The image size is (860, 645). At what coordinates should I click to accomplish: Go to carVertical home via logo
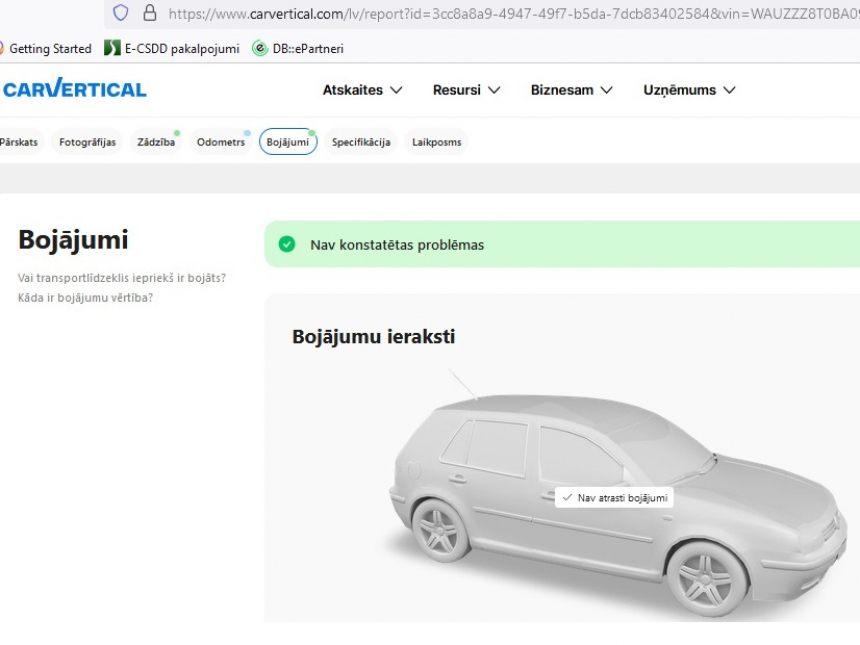coord(75,89)
